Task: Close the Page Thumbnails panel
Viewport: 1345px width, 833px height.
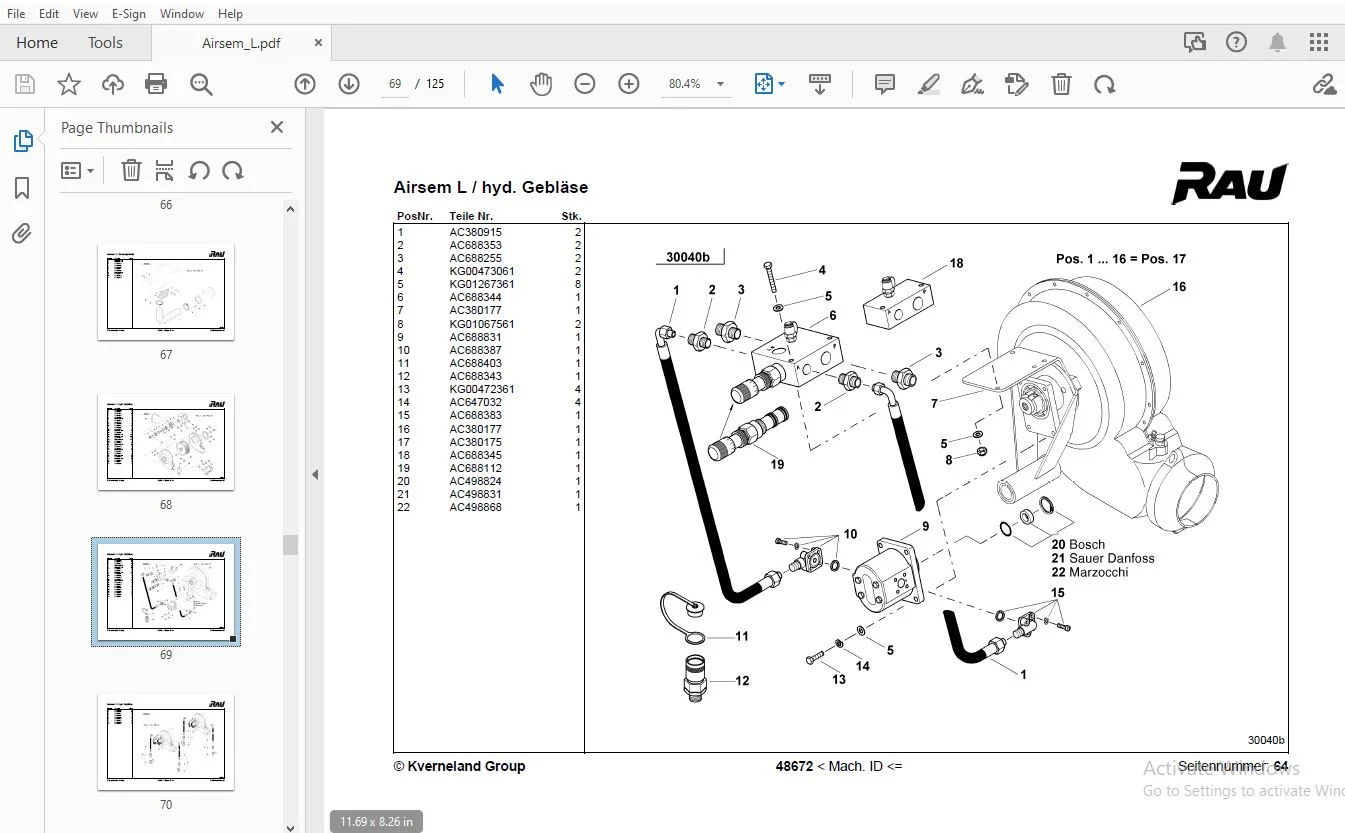Action: [x=277, y=127]
